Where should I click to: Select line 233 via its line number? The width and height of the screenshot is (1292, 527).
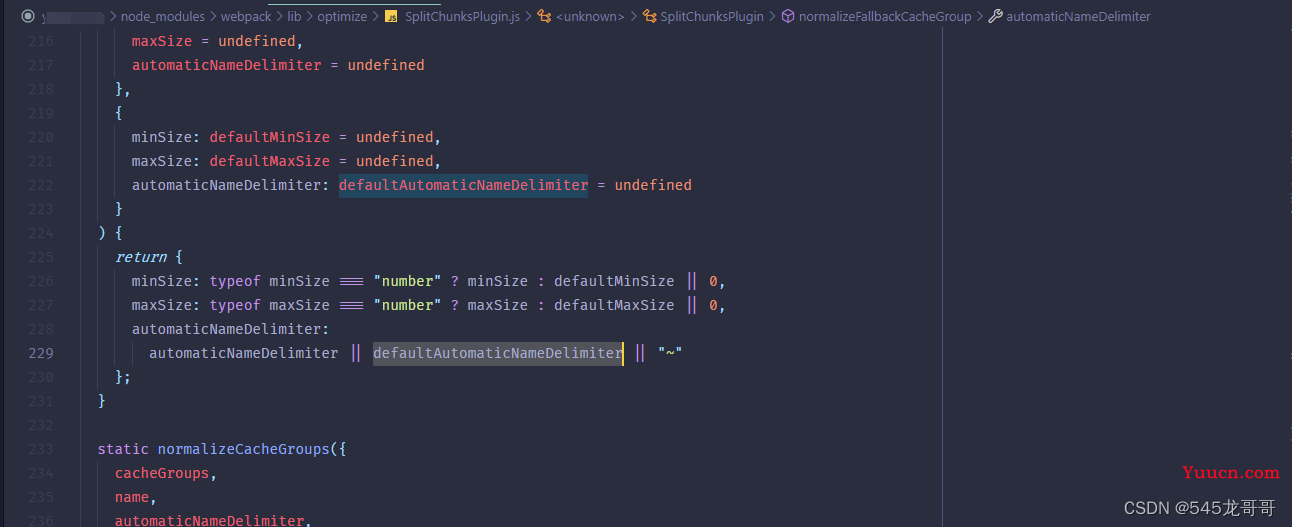tap(41, 449)
